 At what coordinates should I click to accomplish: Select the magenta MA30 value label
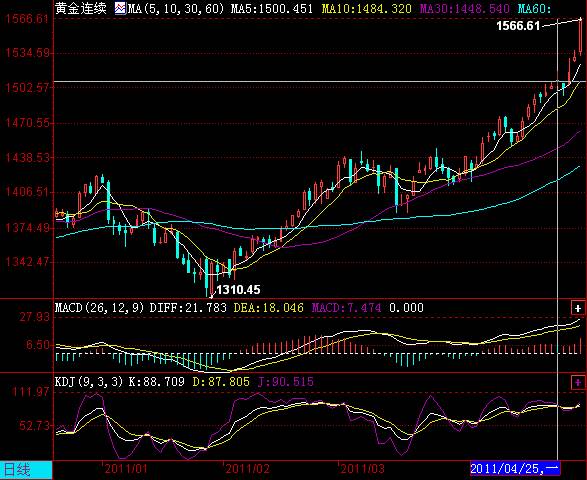(x=464, y=8)
